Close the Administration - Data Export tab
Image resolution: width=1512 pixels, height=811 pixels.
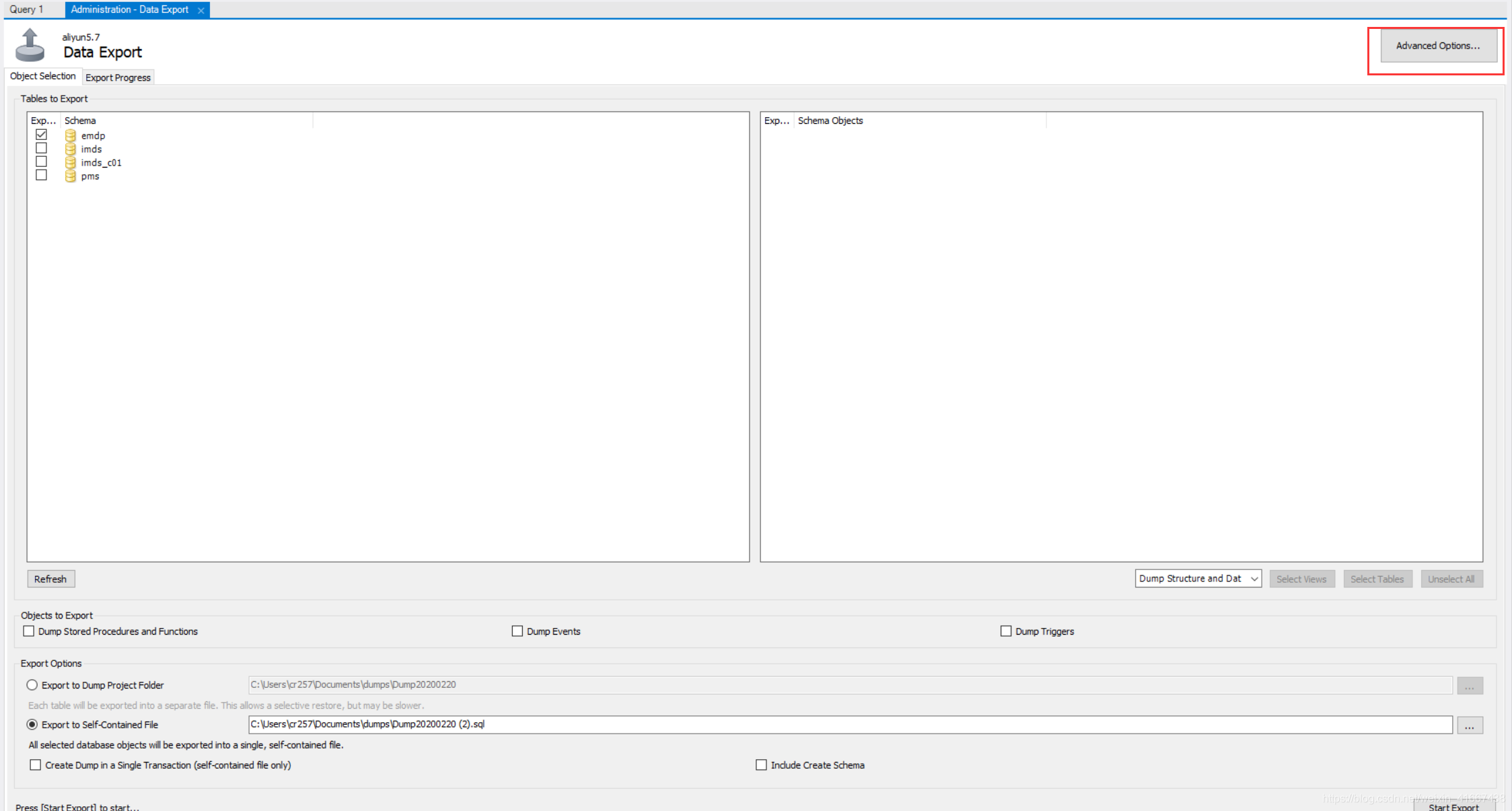(x=201, y=10)
